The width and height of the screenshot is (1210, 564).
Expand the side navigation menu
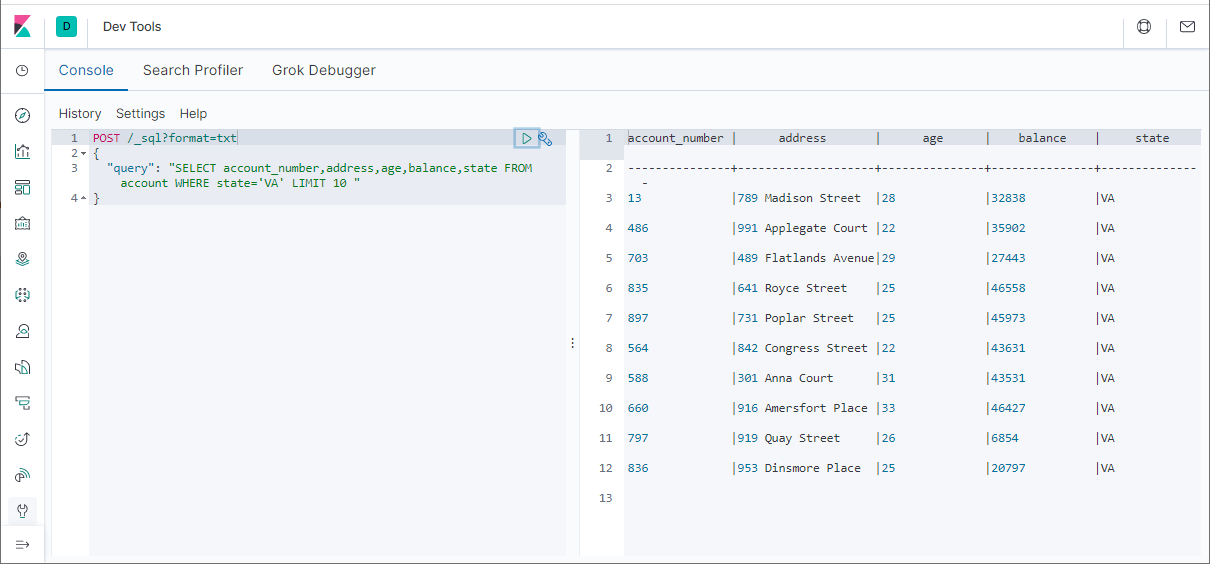tap(23, 544)
